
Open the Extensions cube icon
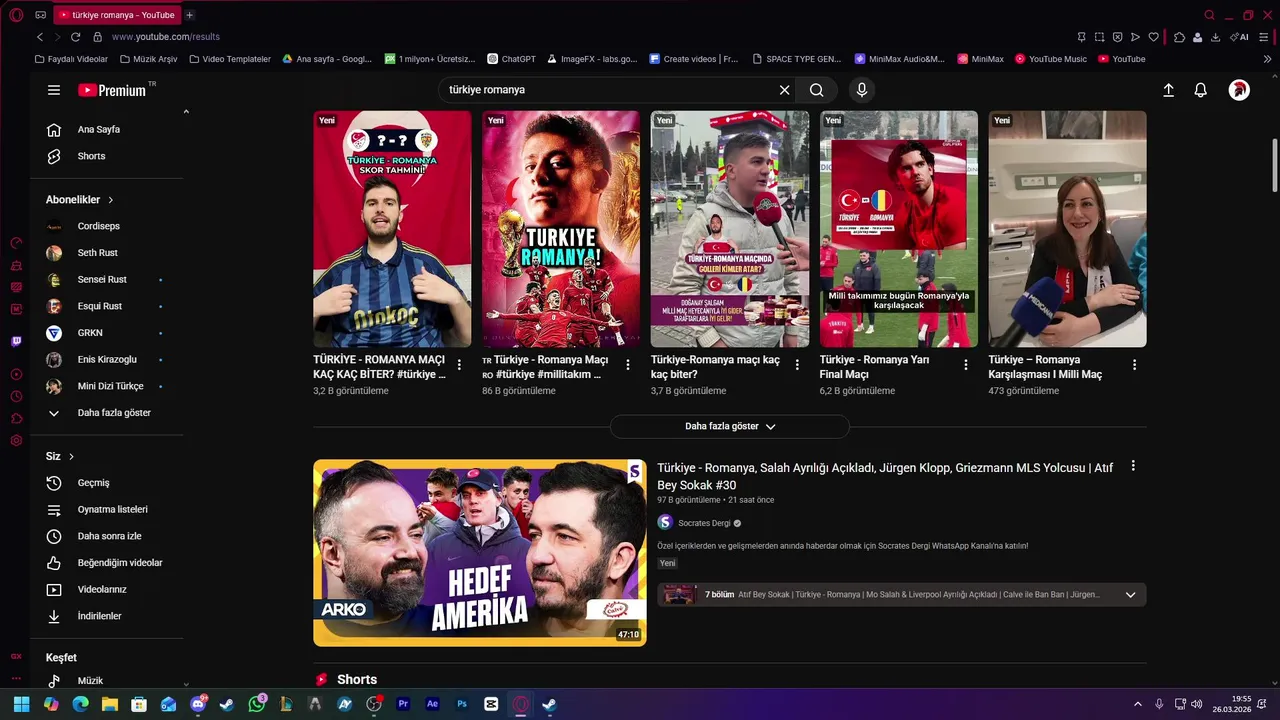click(x=1180, y=37)
